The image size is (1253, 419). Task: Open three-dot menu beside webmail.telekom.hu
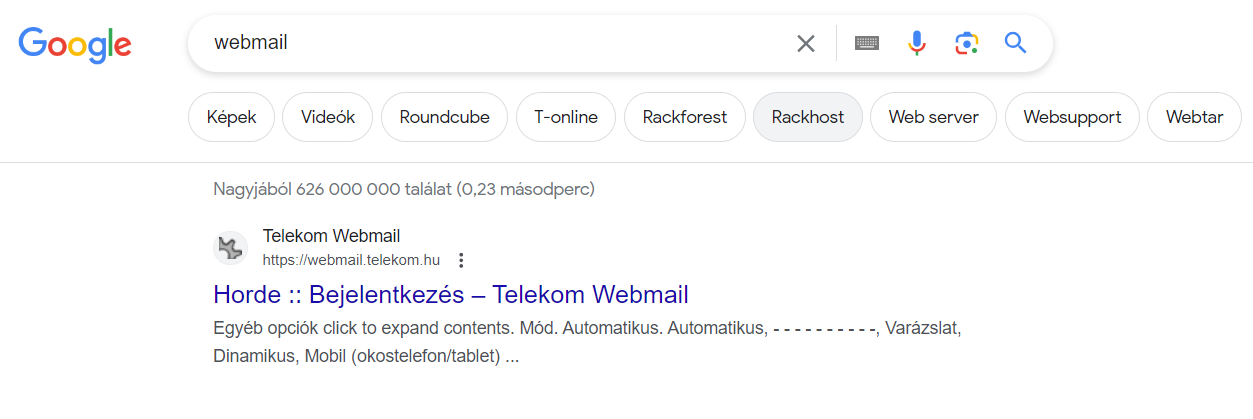[461, 260]
